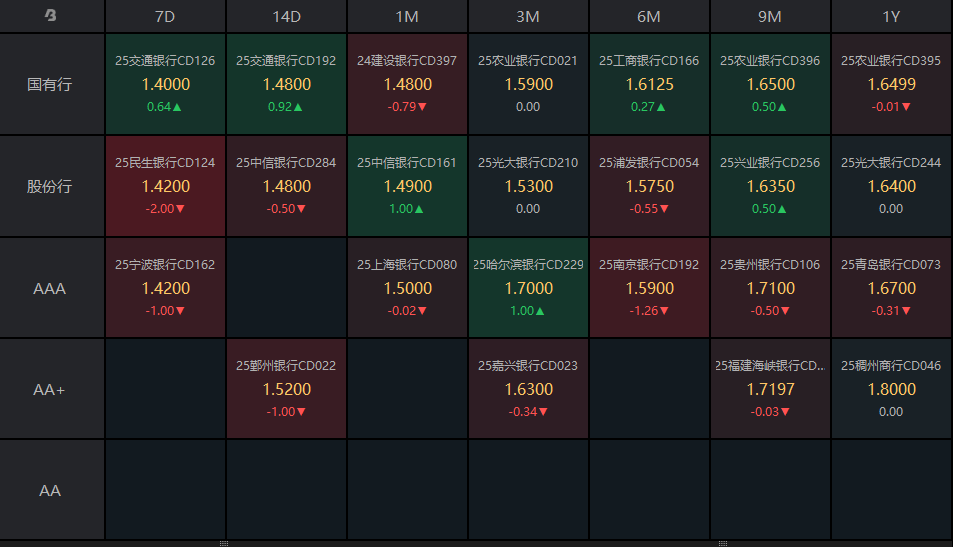Open the 25稠州商行CD046 quote cell
This screenshot has height=547, width=953.
891,389
